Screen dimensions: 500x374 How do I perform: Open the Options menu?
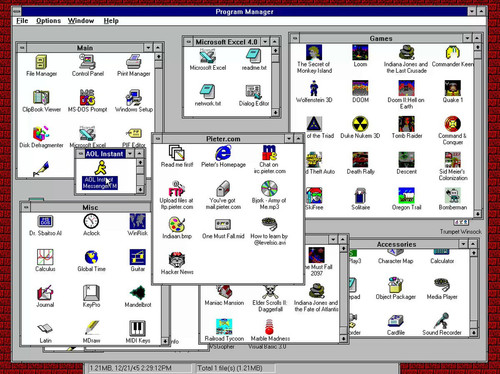point(48,21)
